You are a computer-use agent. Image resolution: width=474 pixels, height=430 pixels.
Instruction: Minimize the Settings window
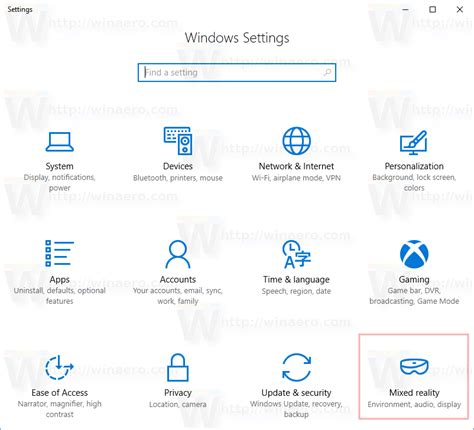[x=406, y=10]
